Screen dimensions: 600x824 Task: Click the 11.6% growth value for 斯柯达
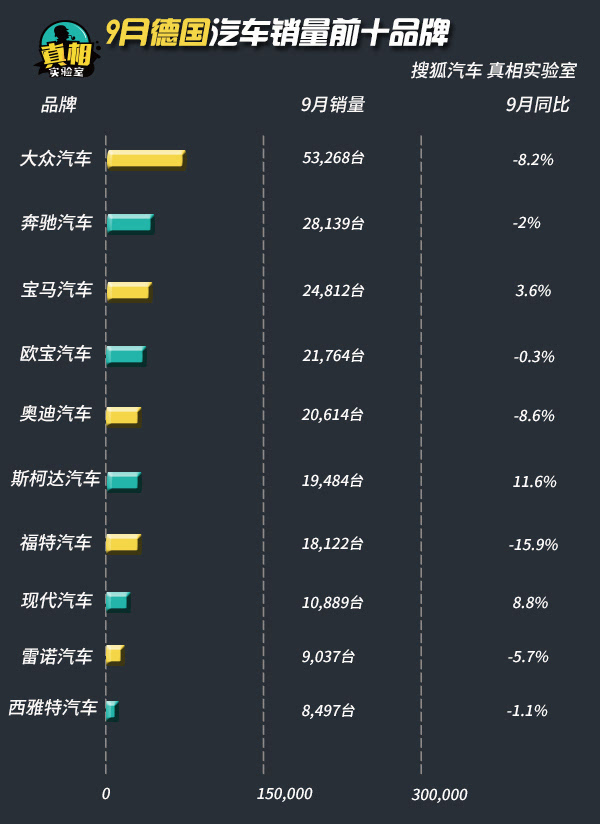click(534, 482)
